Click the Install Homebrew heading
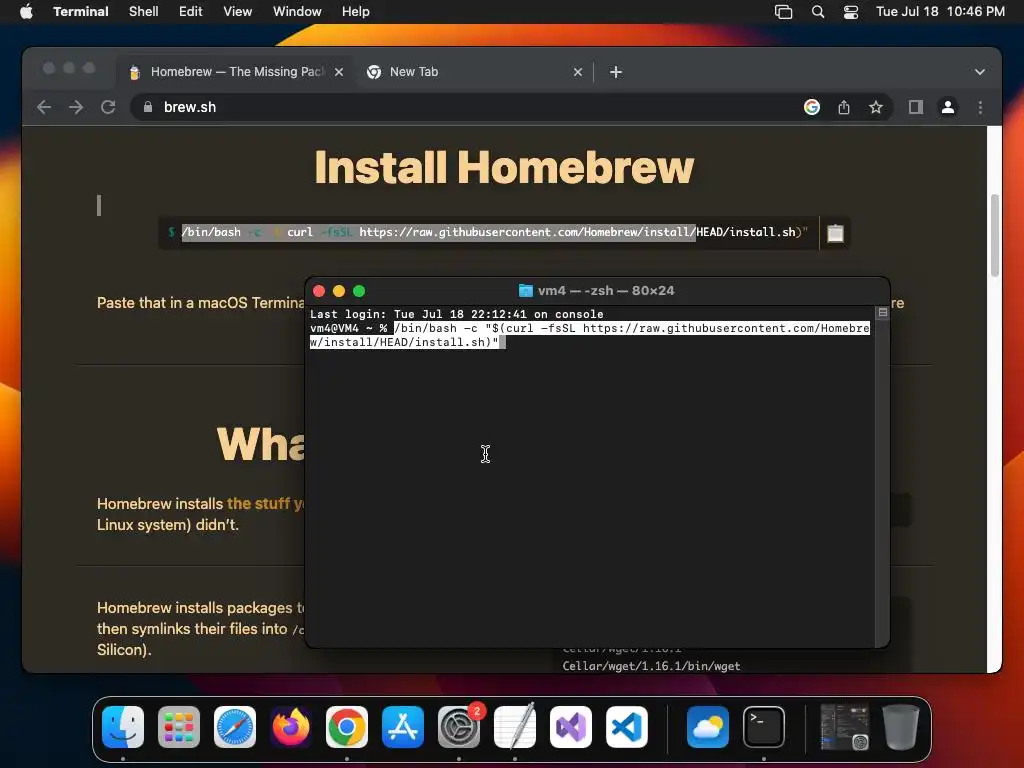 tap(504, 167)
